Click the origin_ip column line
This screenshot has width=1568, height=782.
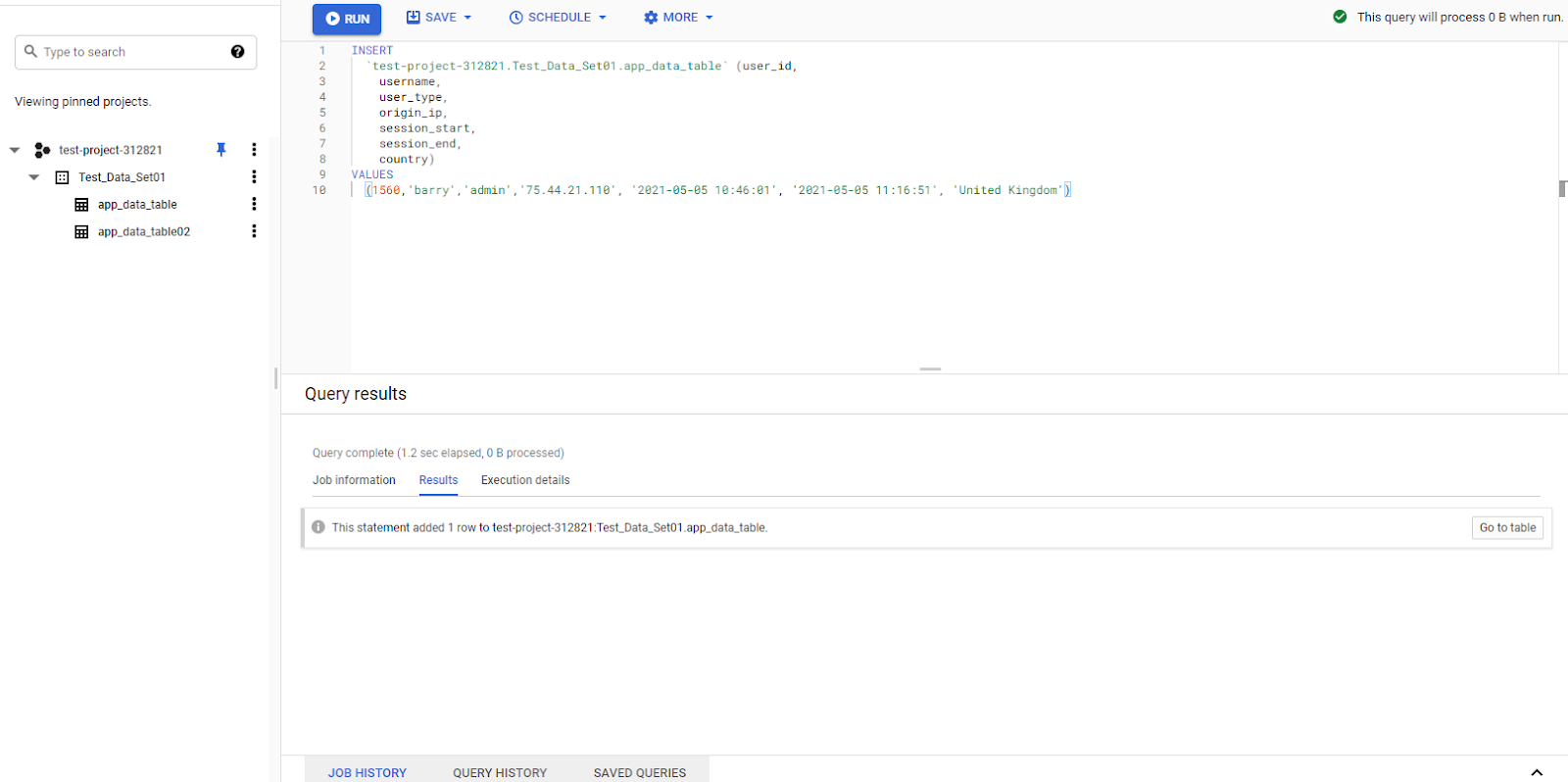pyautogui.click(x=413, y=113)
